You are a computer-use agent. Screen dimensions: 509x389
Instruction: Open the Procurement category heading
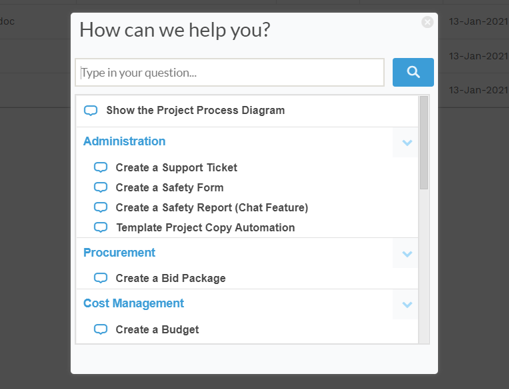pyautogui.click(x=119, y=253)
